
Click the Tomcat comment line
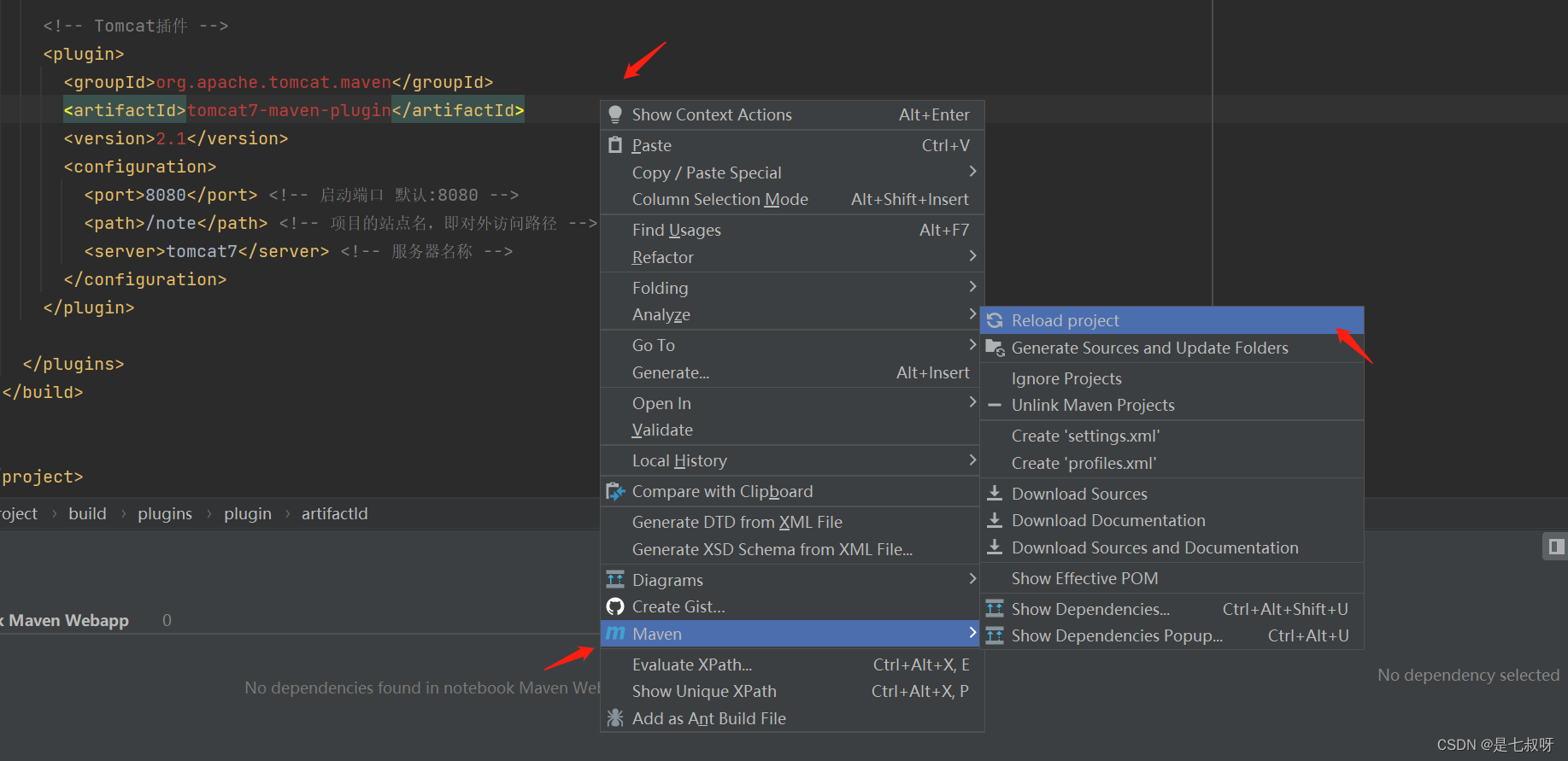click(136, 26)
